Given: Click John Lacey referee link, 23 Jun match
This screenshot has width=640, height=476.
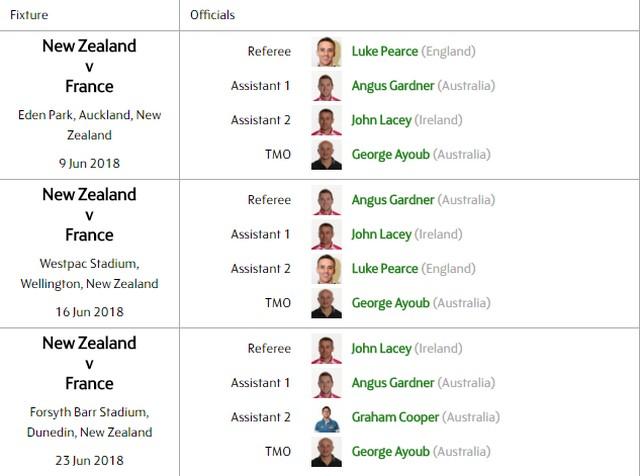Looking at the screenshot, I should point(381,349).
